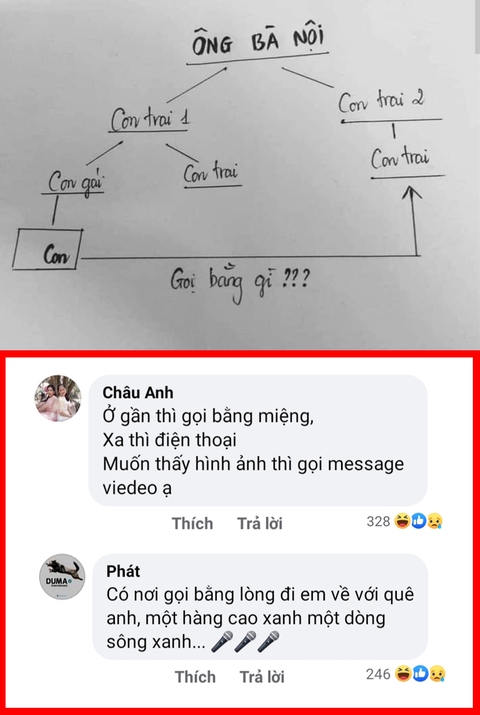Image resolution: width=480 pixels, height=715 pixels.
Task: Click the sad reaction icon on Phát's comment
Action: pyautogui.click(x=436, y=674)
